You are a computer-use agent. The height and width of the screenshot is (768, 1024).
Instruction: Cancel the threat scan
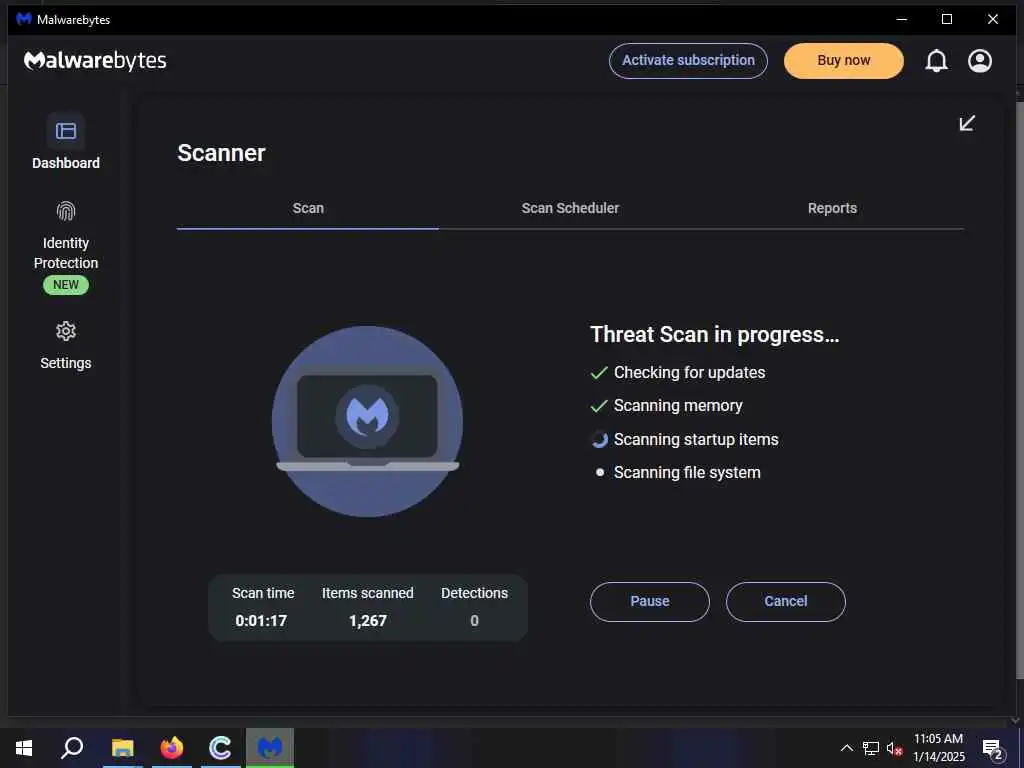pos(786,601)
